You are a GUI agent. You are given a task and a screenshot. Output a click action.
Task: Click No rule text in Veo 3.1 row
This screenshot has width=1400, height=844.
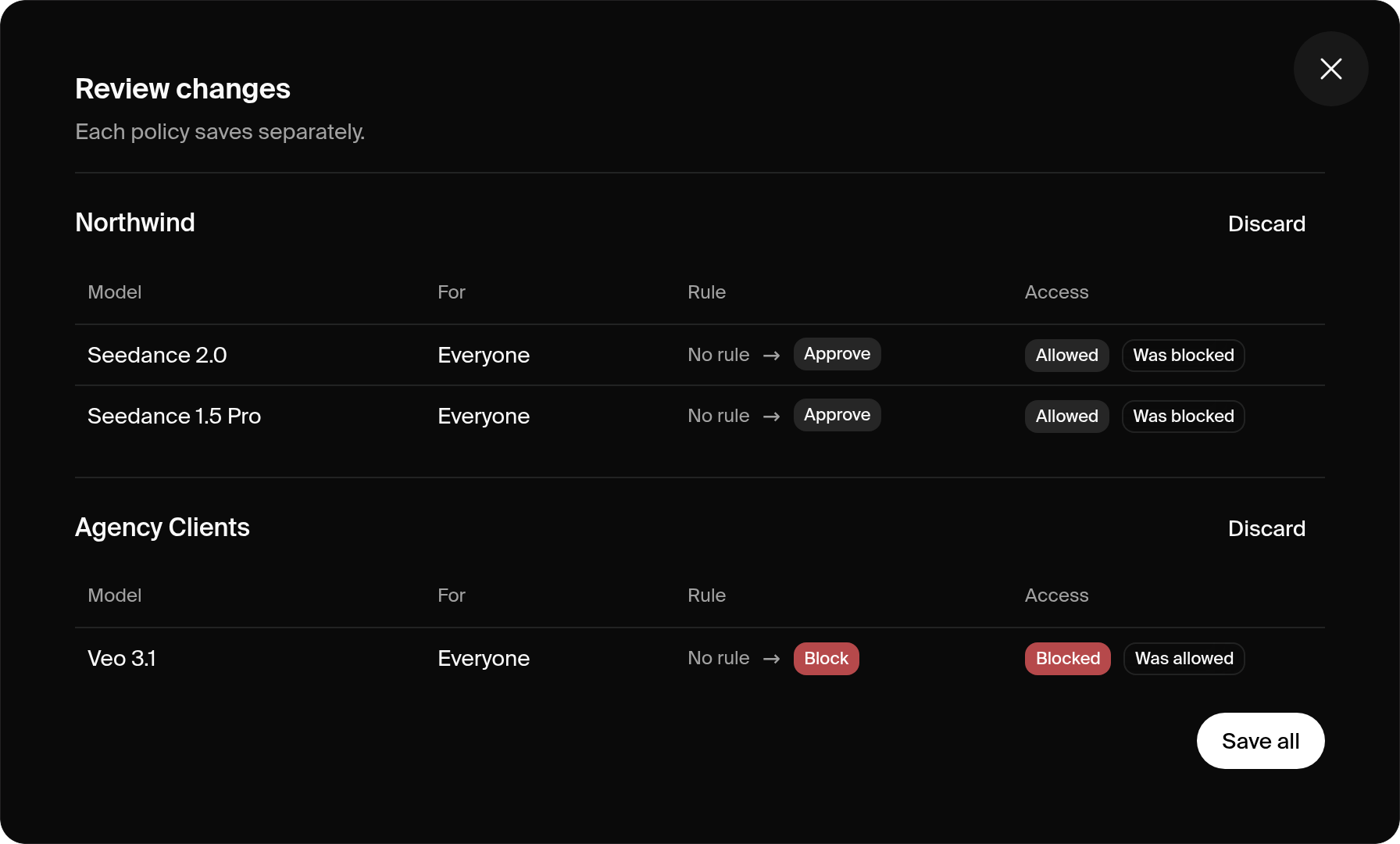(719, 658)
